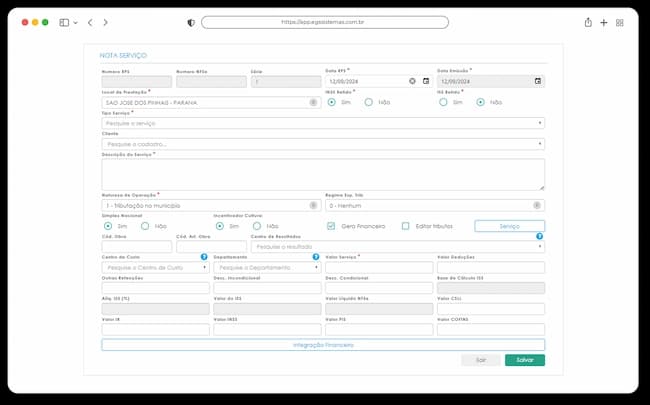Image resolution: width=650 pixels, height=405 pixels.
Task: Click the Serviço button
Action: pos(509,226)
